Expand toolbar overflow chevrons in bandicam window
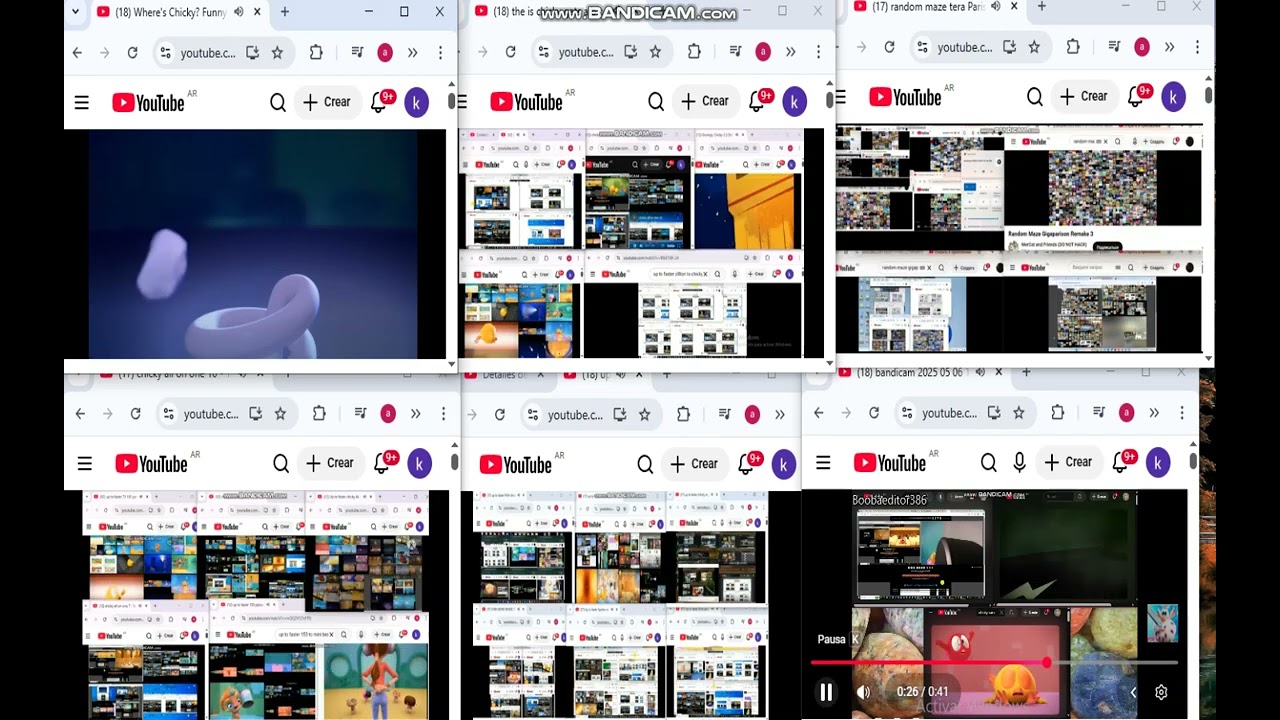The width and height of the screenshot is (1280, 720). click(1153, 413)
